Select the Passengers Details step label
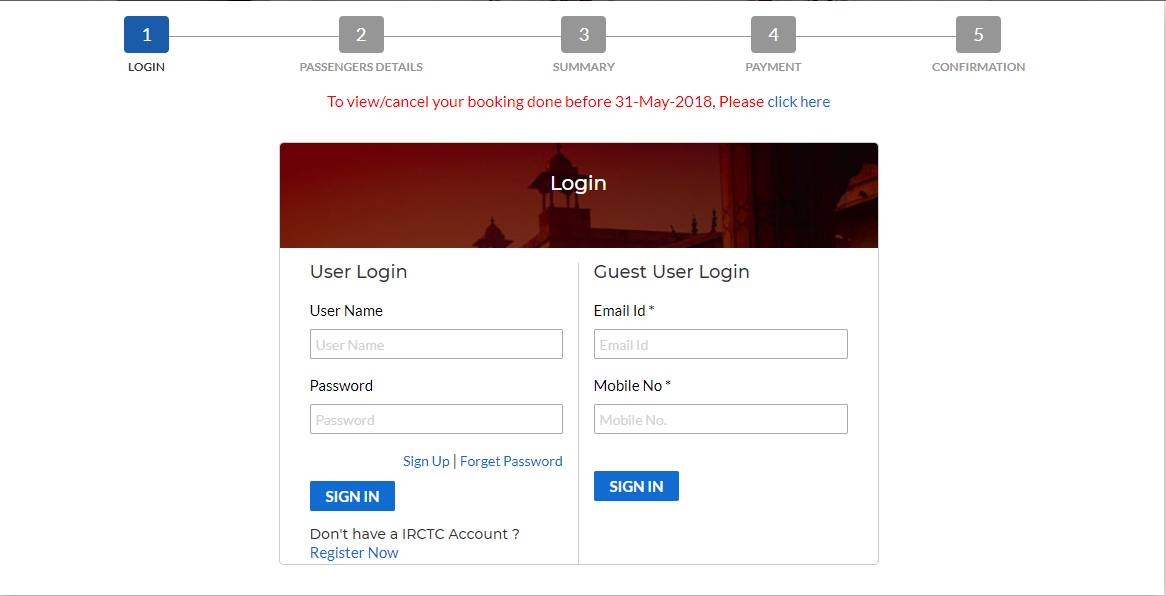Viewport: 1166px width, 596px height. click(361, 67)
